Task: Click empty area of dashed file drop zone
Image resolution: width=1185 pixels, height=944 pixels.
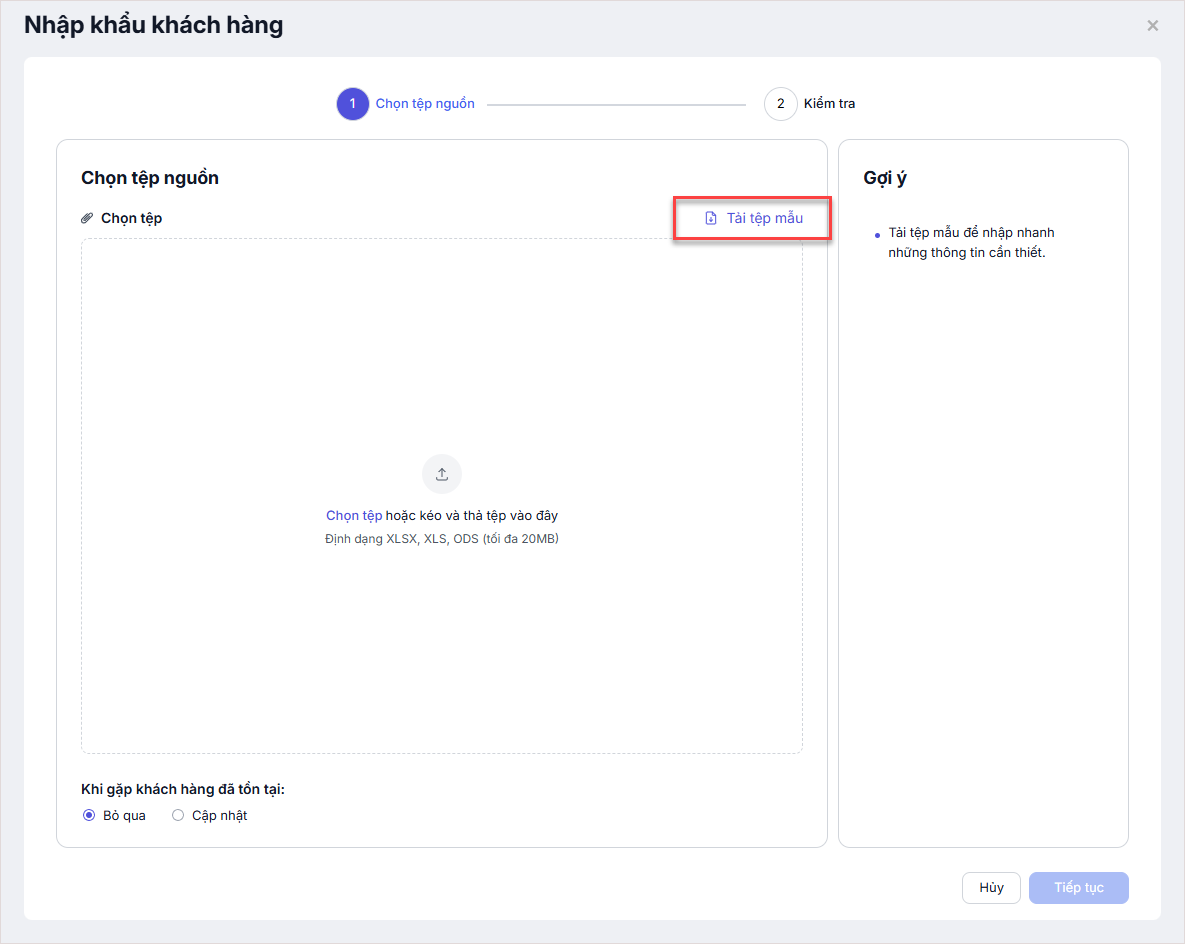Action: pyautogui.click(x=442, y=350)
